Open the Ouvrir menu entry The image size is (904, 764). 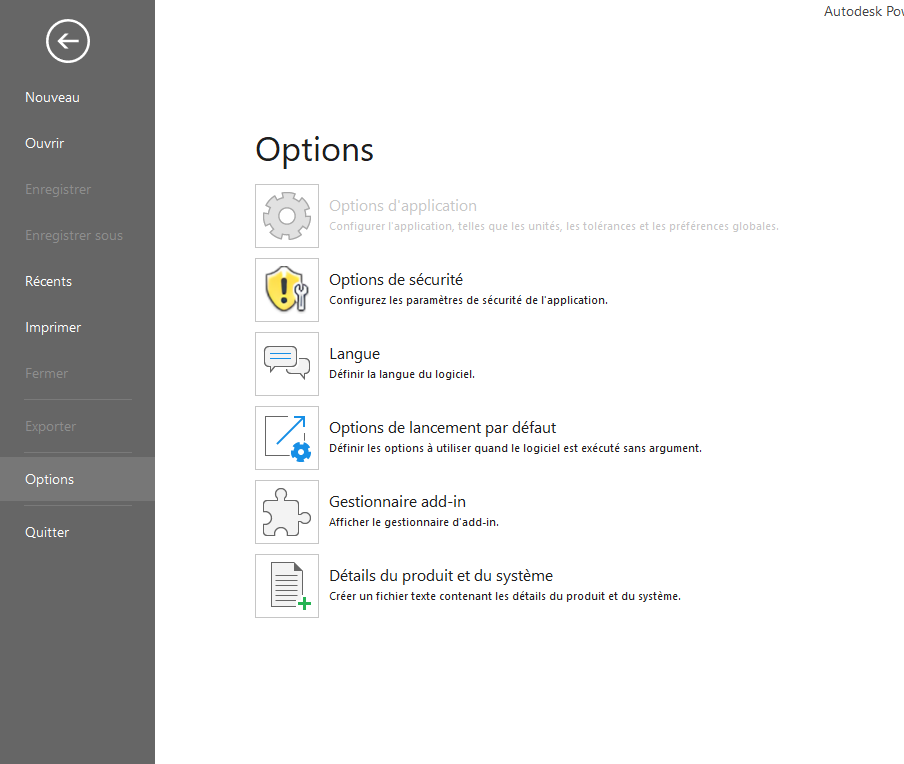click(x=44, y=143)
